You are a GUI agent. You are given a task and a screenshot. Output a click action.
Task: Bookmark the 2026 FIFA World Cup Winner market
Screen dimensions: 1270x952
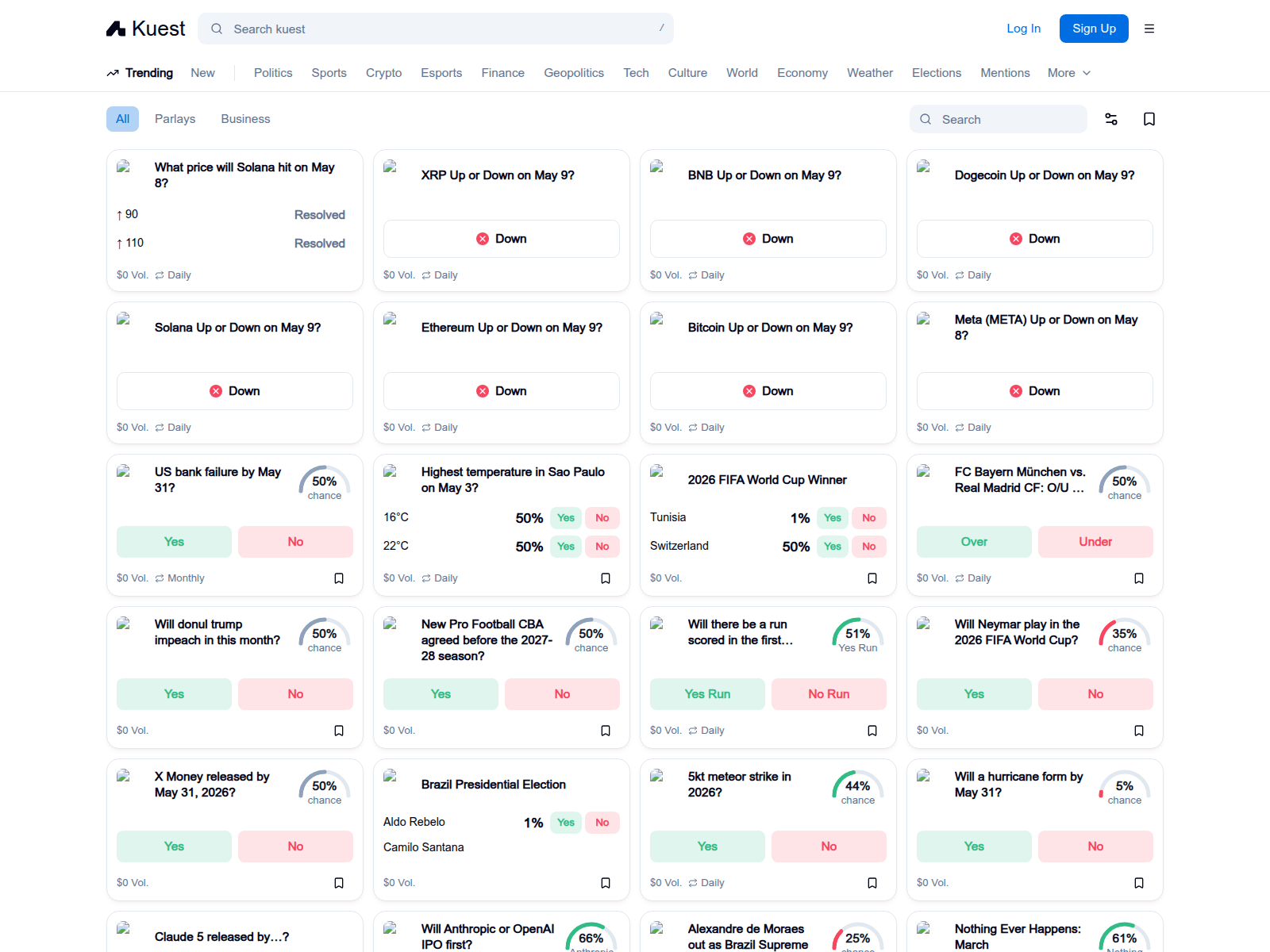[x=872, y=578]
